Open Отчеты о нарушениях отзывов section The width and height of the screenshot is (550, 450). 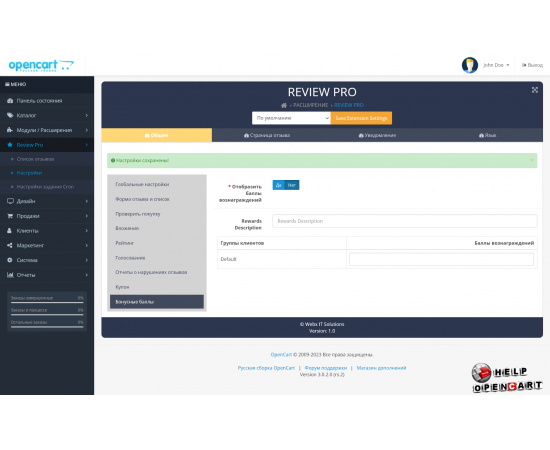[x=157, y=272]
